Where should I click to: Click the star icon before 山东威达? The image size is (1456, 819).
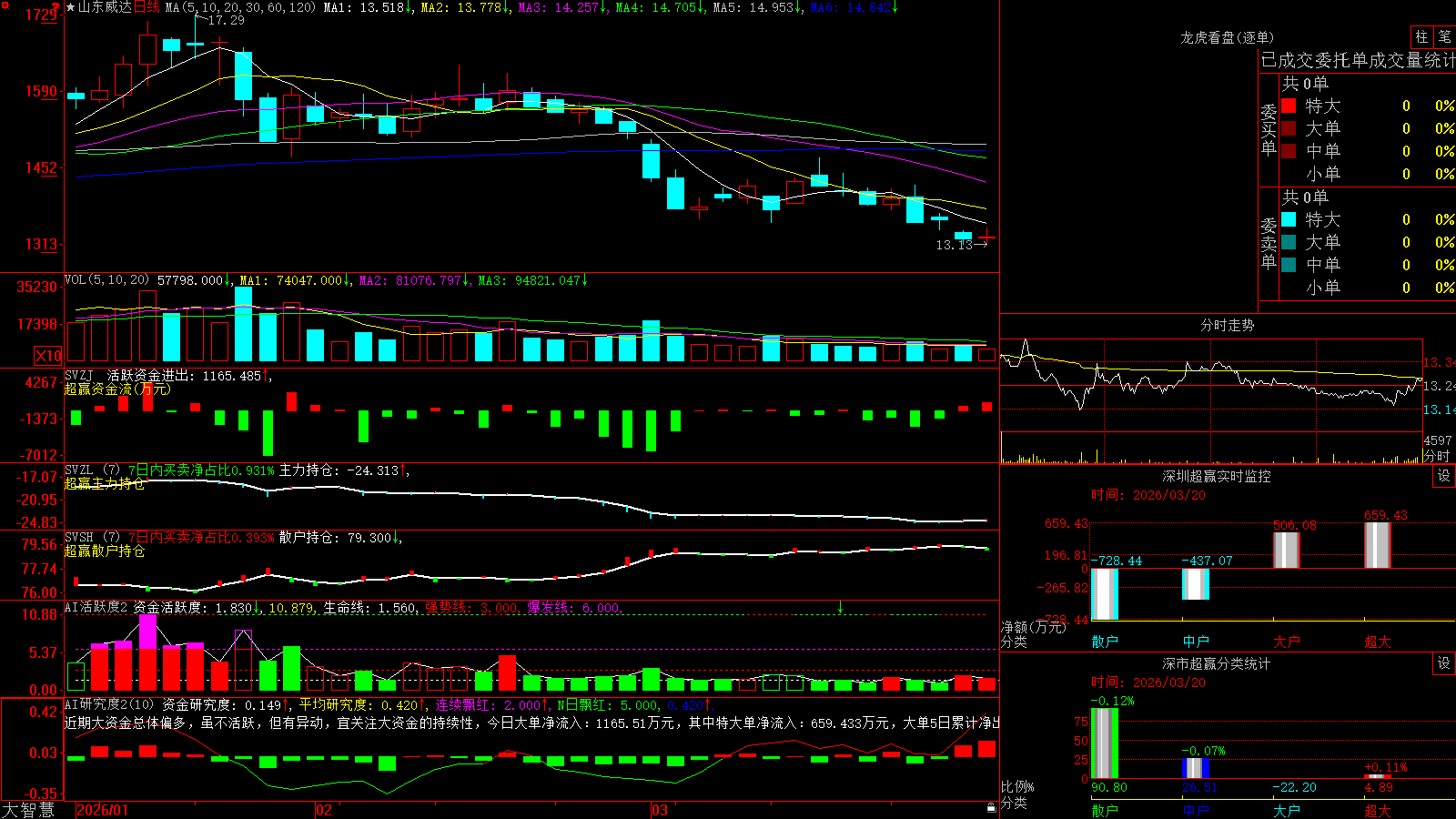coord(70,7)
